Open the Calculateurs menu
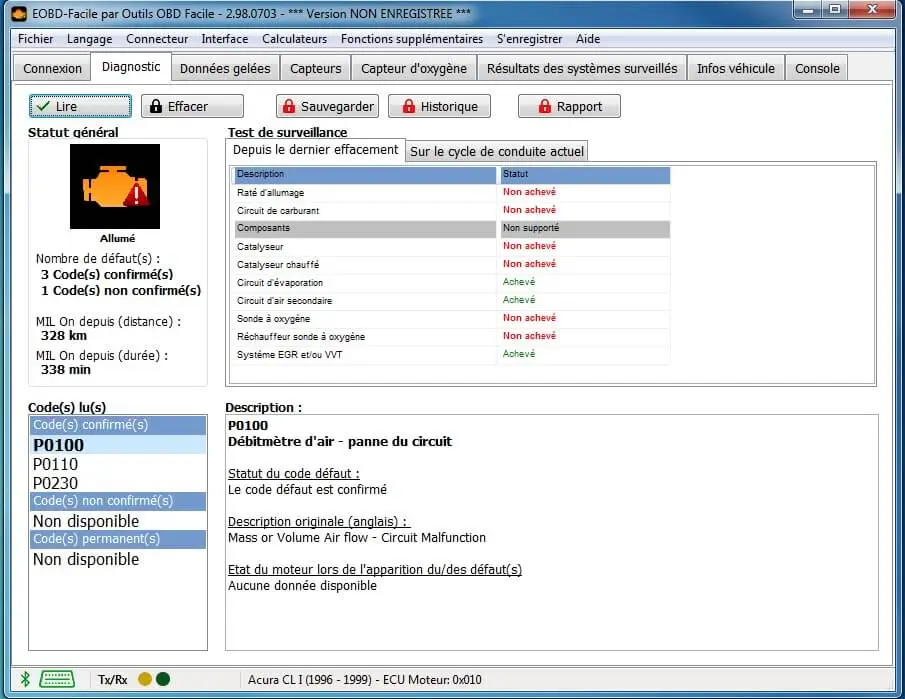The height and width of the screenshot is (699, 905). pyautogui.click(x=294, y=39)
